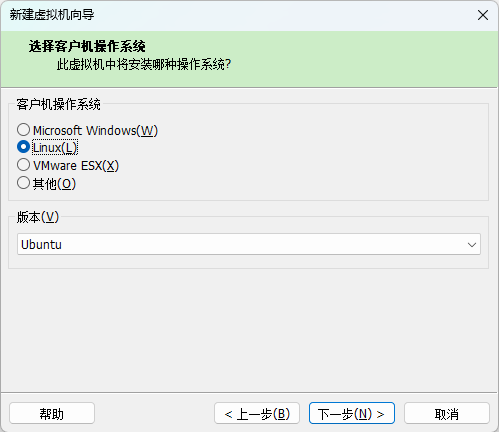Expand the version list via chevron arrow
Image resolution: width=499 pixels, height=432 pixels.
pyautogui.click(x=472, y=245)
